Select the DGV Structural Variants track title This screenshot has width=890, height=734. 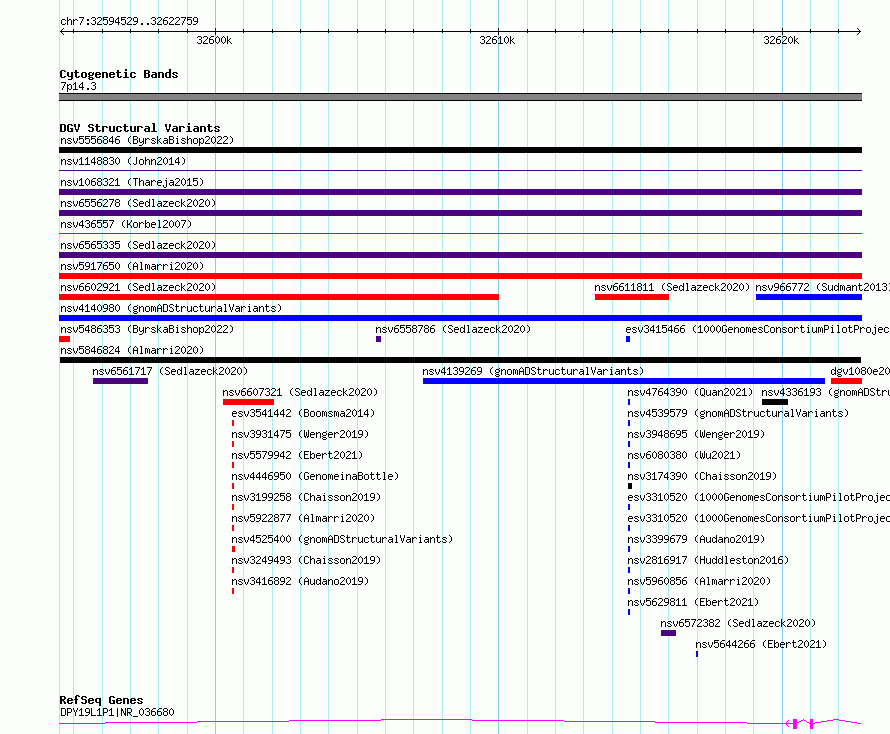pyautogui.click(x=140, y=128)
